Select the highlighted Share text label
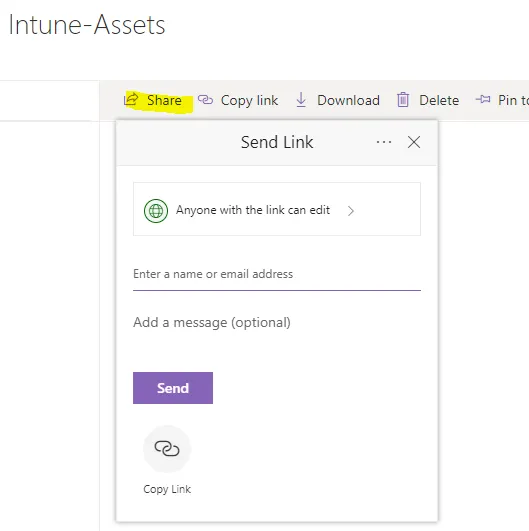The height and width of the screenshot is (531, 529). click(x=164, y=100)
